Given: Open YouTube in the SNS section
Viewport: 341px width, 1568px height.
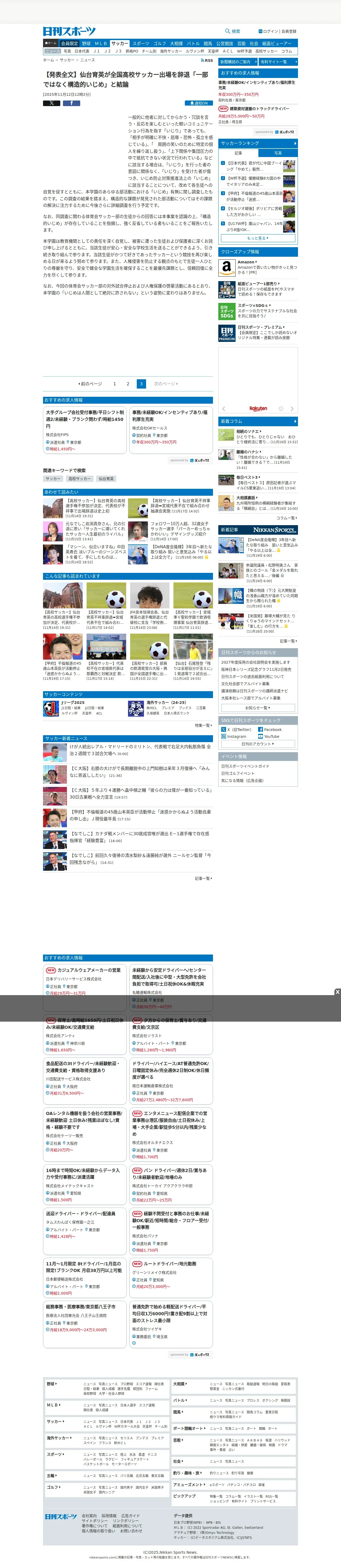Looking at the screenshot, I should 268,737.
